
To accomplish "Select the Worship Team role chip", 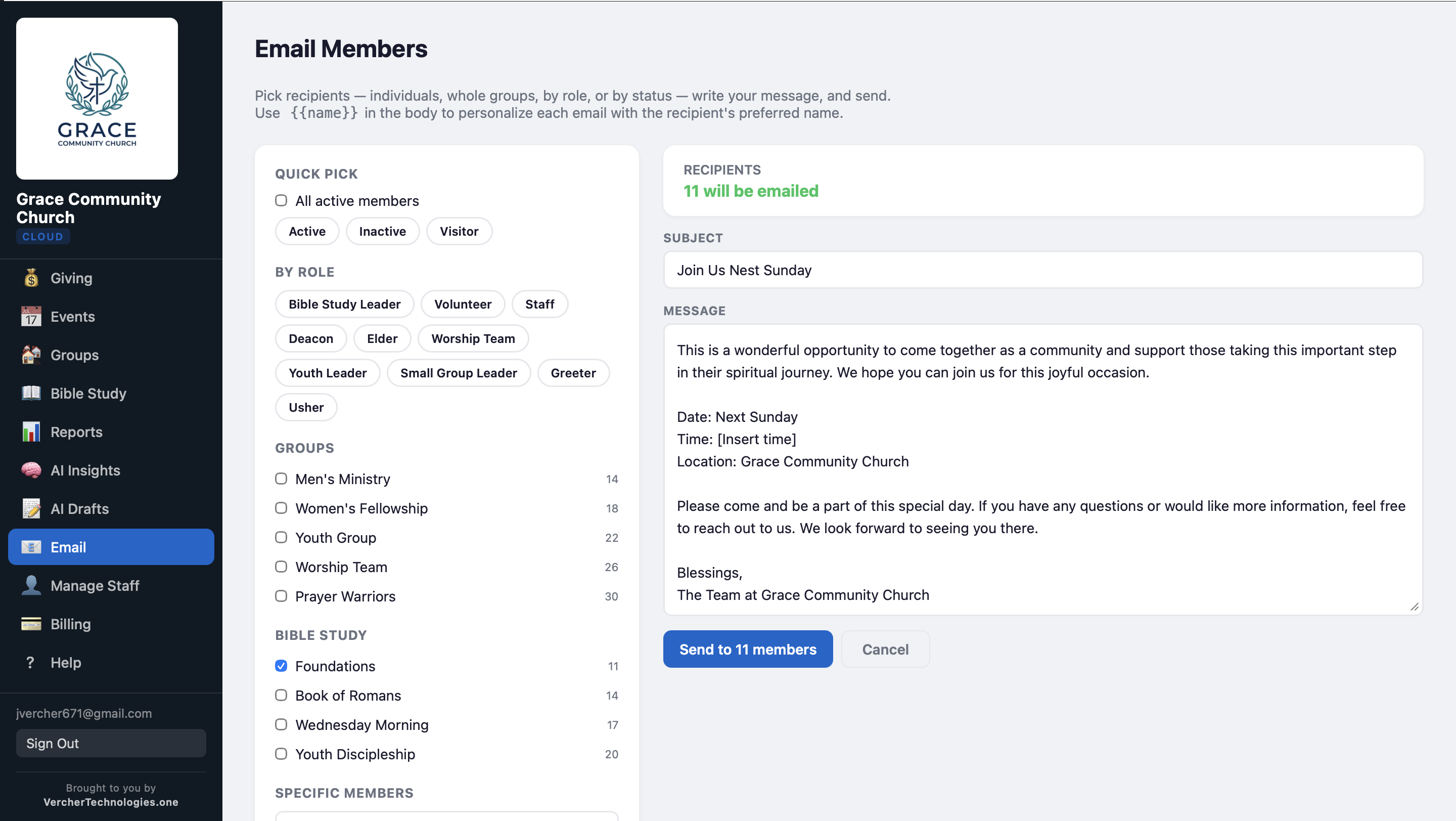I will pos(473,339).
